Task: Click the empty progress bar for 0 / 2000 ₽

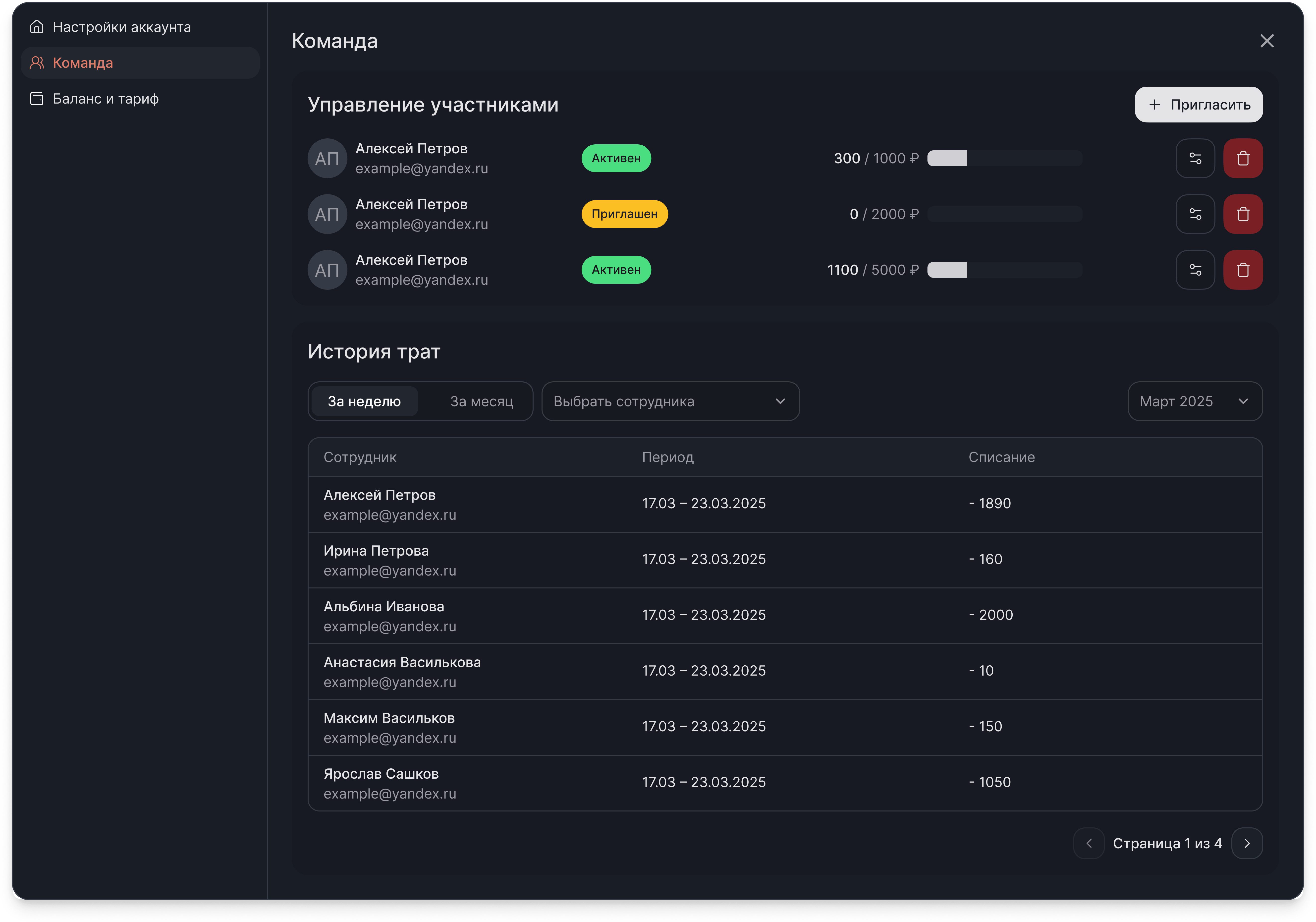Action: tap(1005, 214)
